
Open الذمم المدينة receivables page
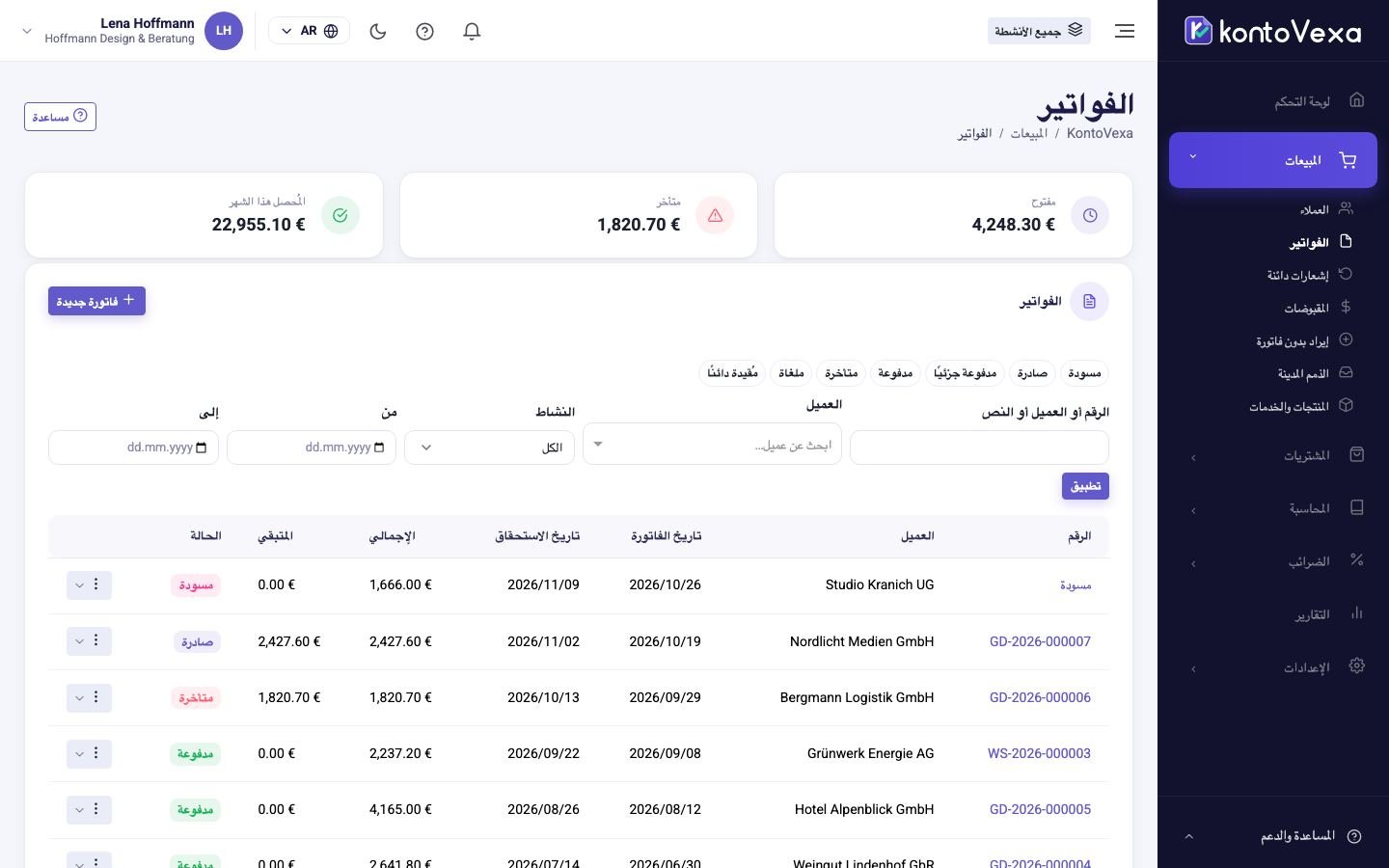(1303, 373)
